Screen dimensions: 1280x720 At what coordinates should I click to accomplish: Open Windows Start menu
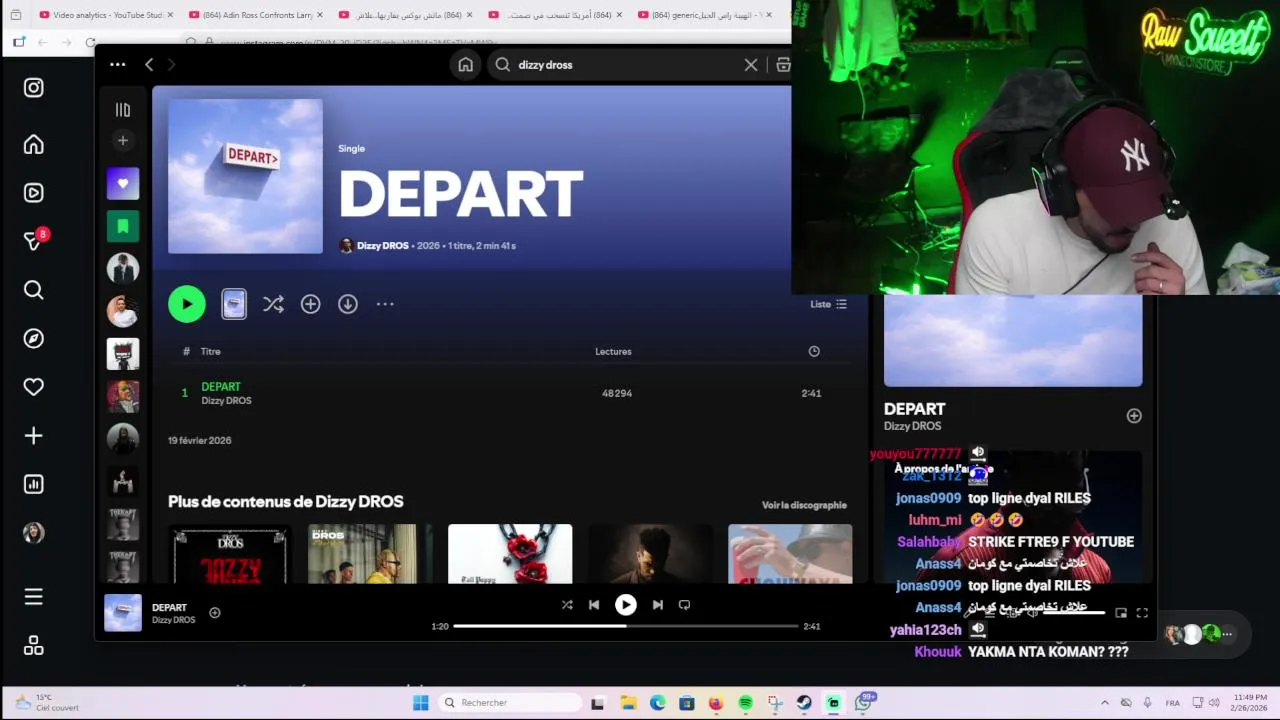[421, 703]
